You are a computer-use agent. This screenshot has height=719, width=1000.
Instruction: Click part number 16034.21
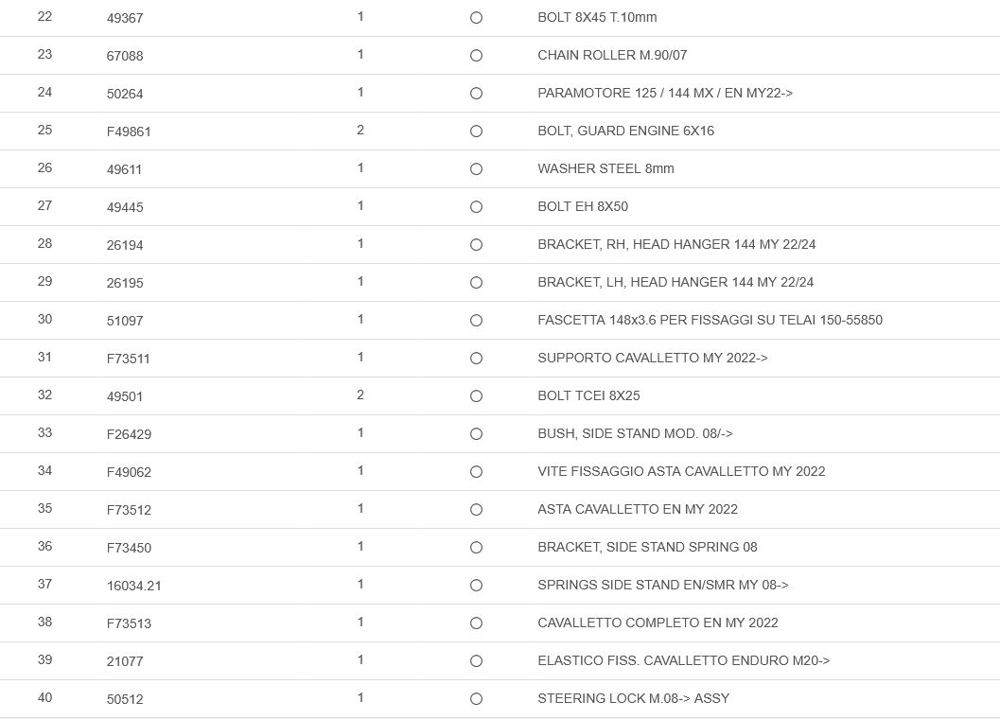pos(134,586)
